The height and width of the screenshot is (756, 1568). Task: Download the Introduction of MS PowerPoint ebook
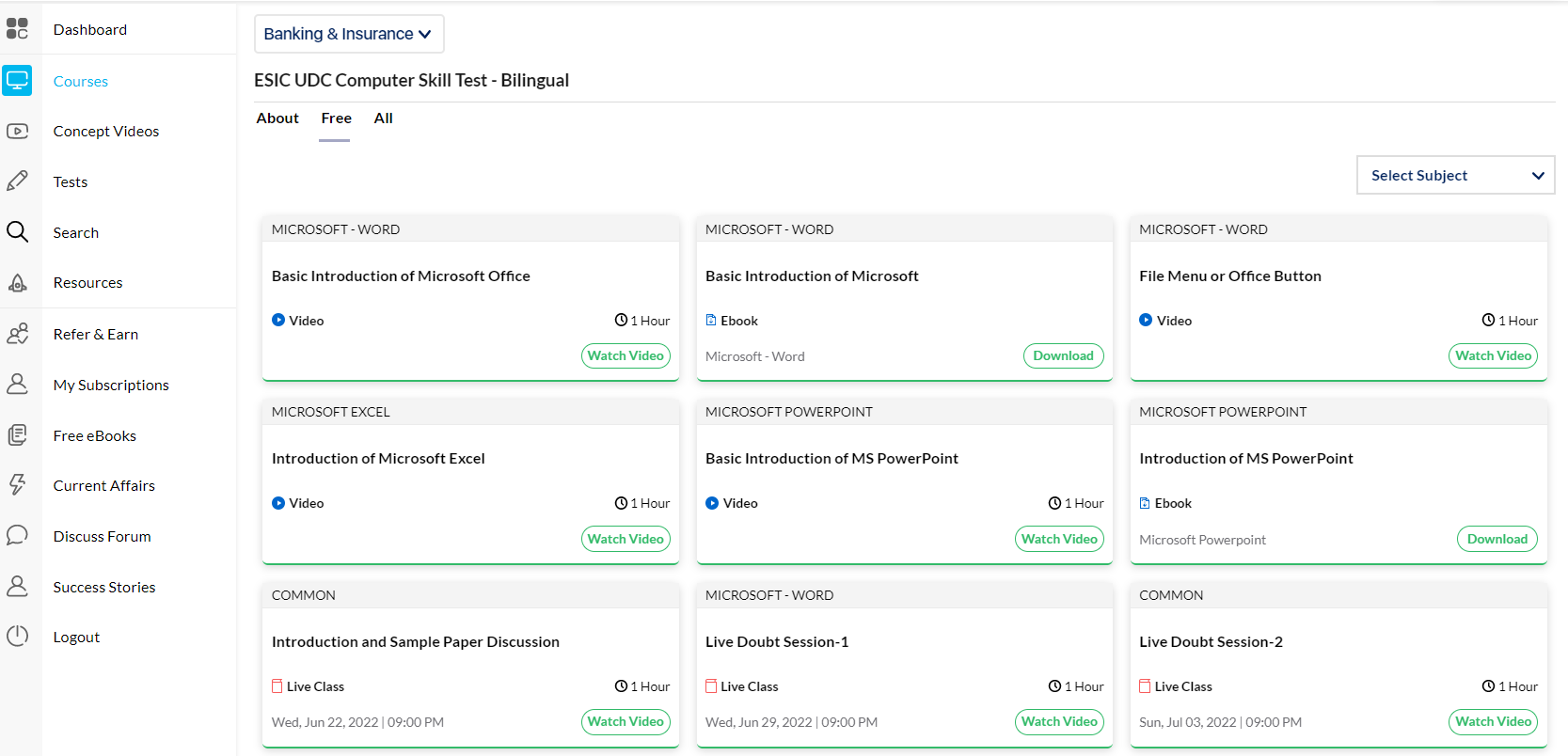(1497, 539)
